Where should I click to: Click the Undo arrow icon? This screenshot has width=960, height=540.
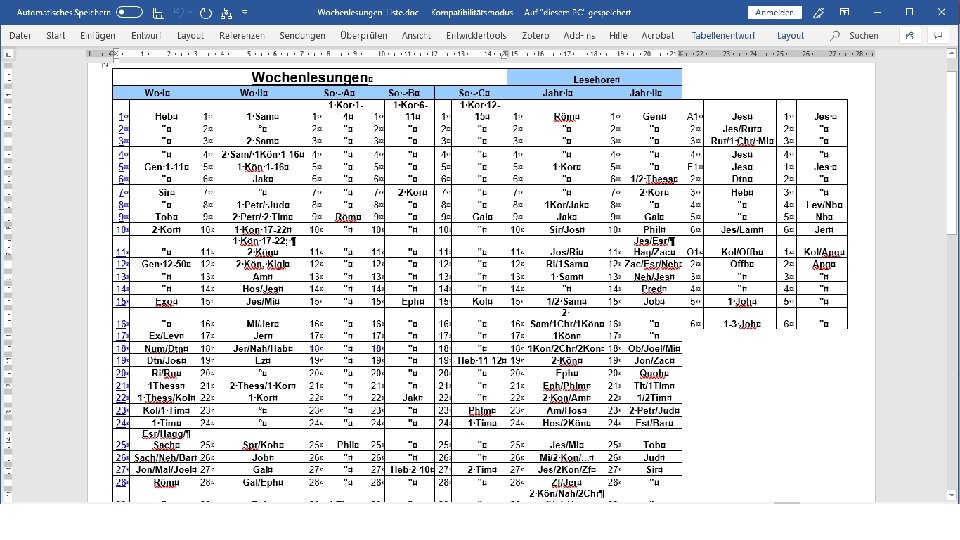pos(178,12)
